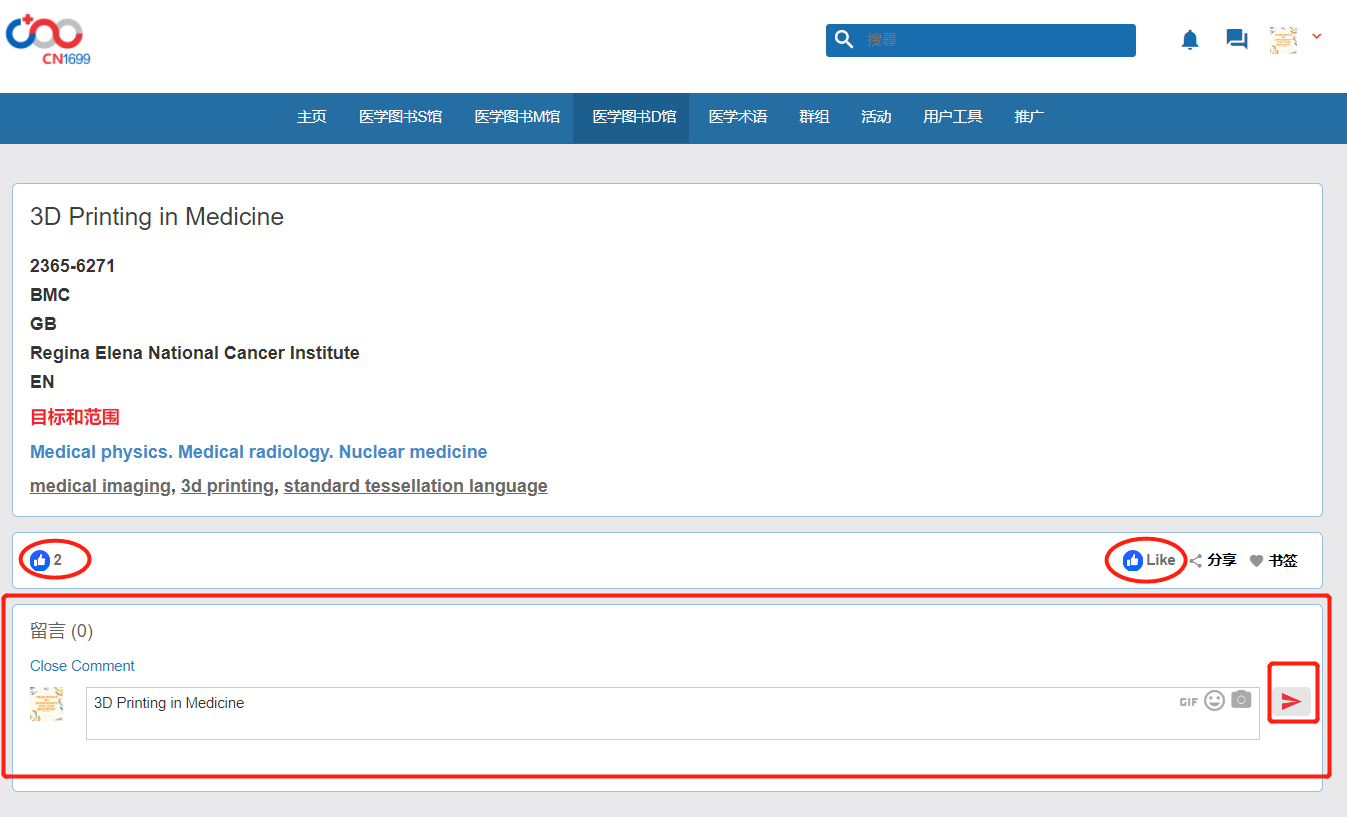The width and height of the screenshot is (1347, 817).
Task: Click the CN1699 site logo
Action: click(x=46, y=39)
